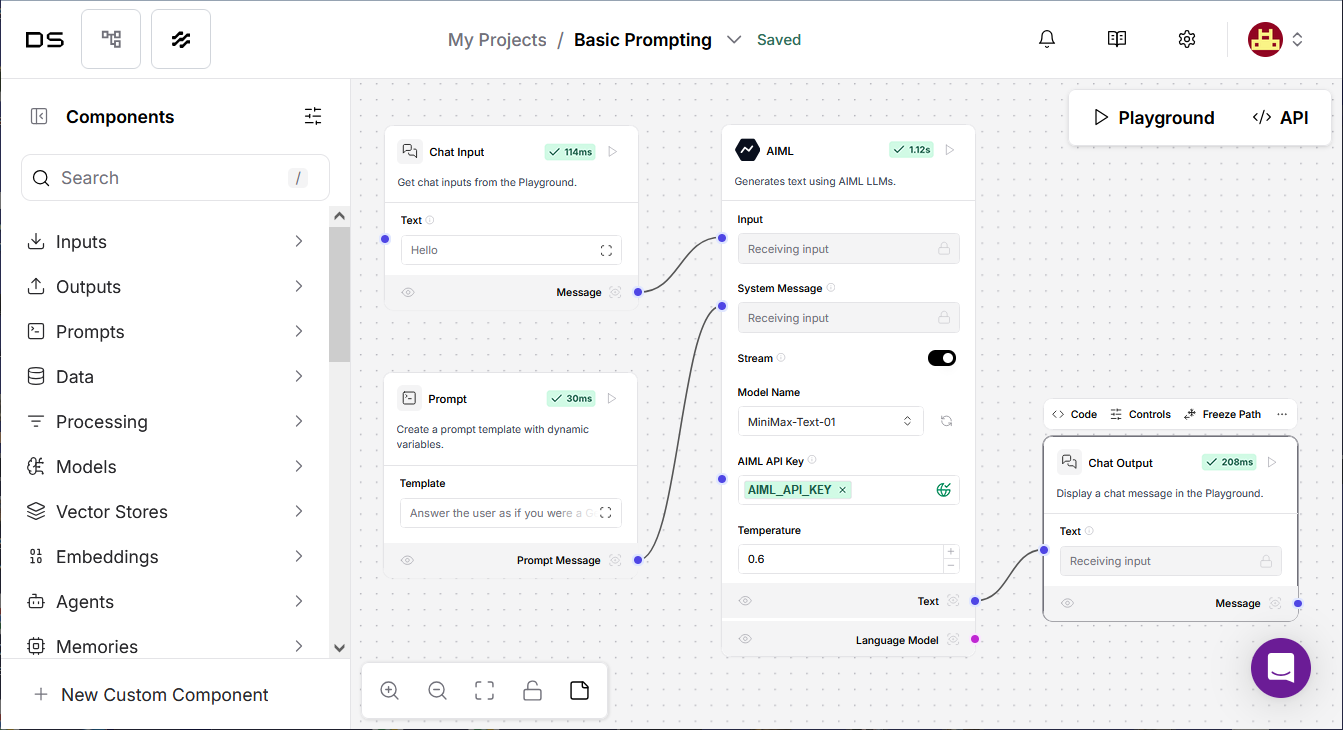Click the fit view canvas icon
The height and width of the screenshot is (730, 1343).
click(x=485, y=691)
